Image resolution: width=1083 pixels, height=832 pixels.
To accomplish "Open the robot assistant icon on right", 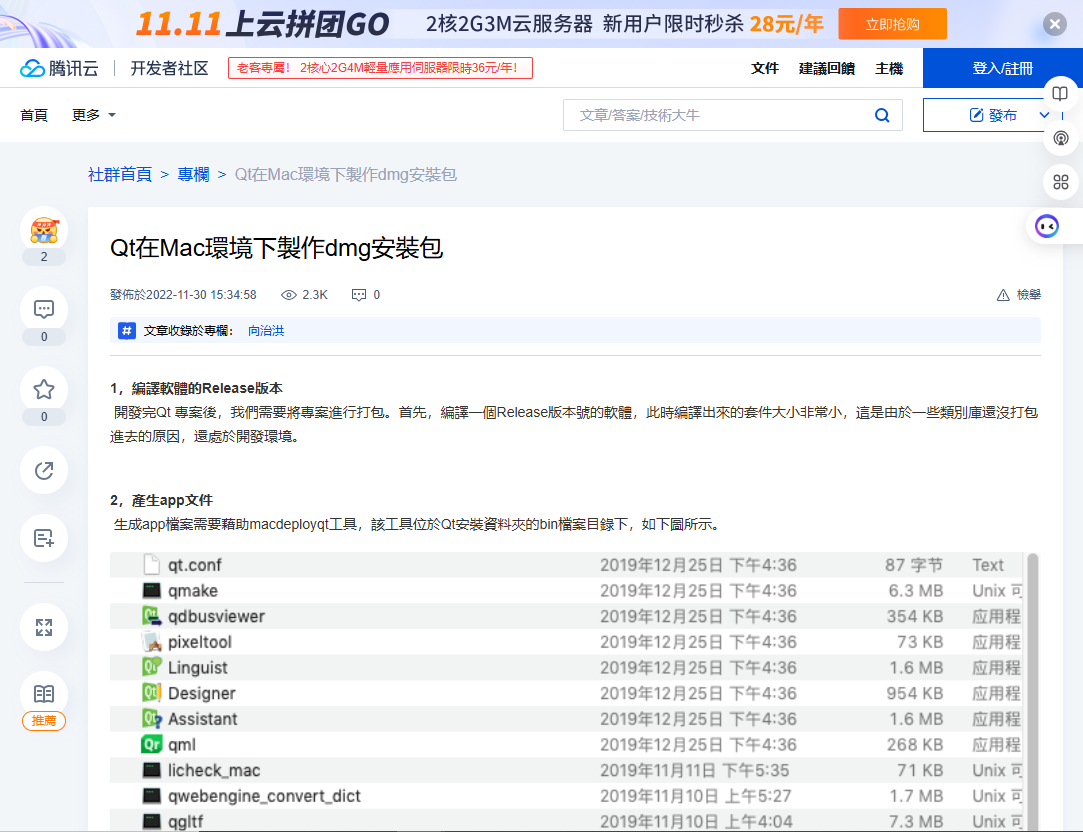I will (x=1047, y=226).
